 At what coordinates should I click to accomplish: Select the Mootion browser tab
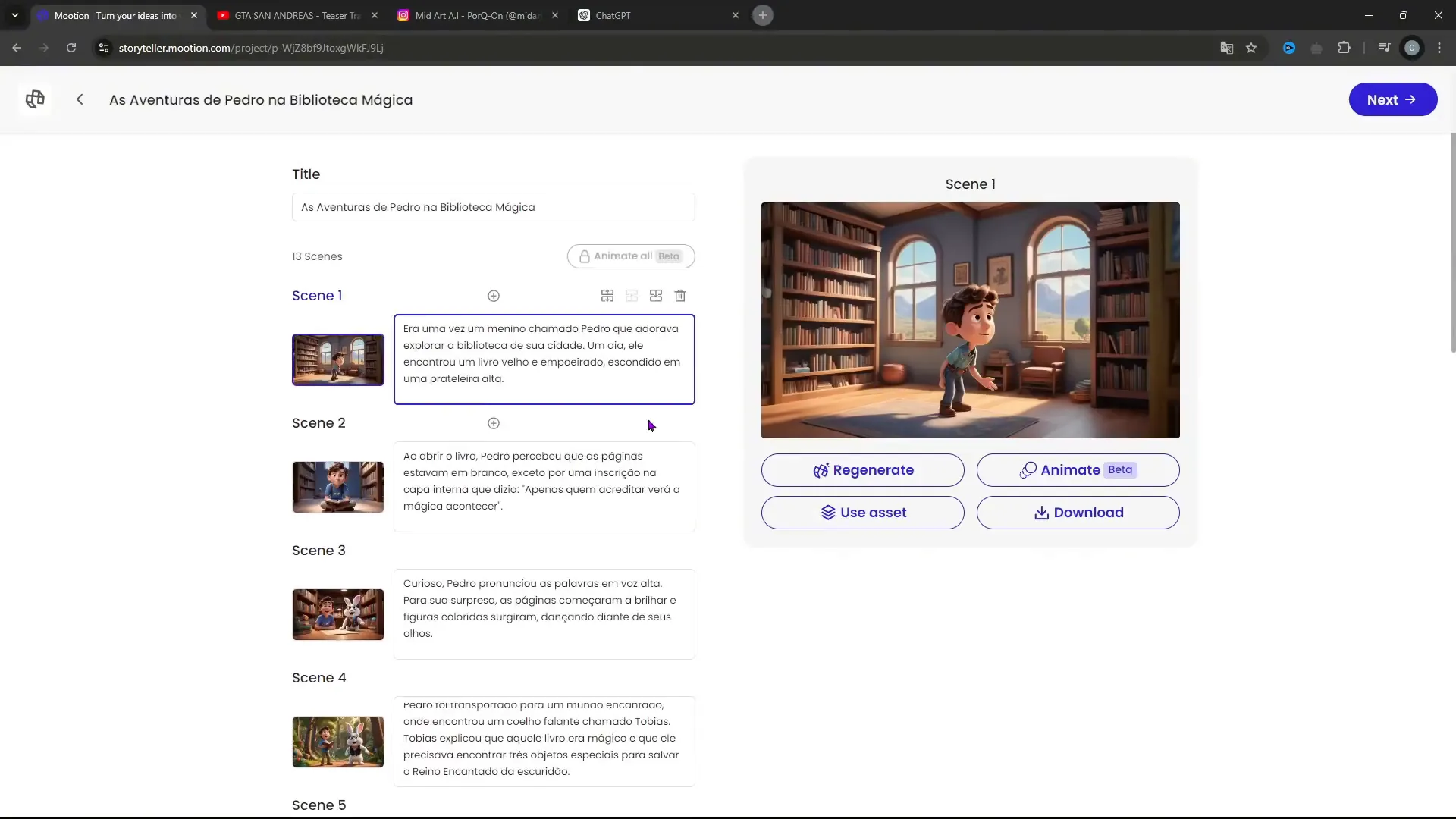pyautogui.click(x=118, y=15)
